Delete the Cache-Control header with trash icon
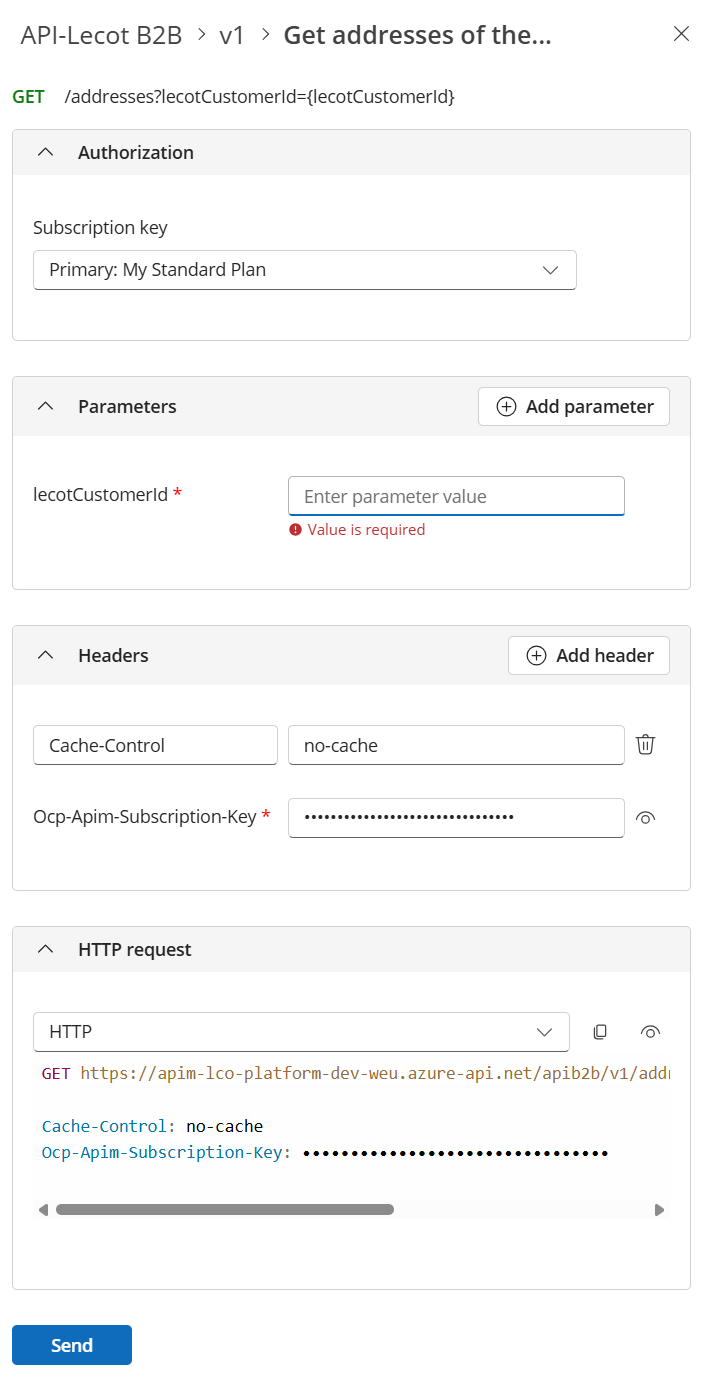 click(646, 745)
